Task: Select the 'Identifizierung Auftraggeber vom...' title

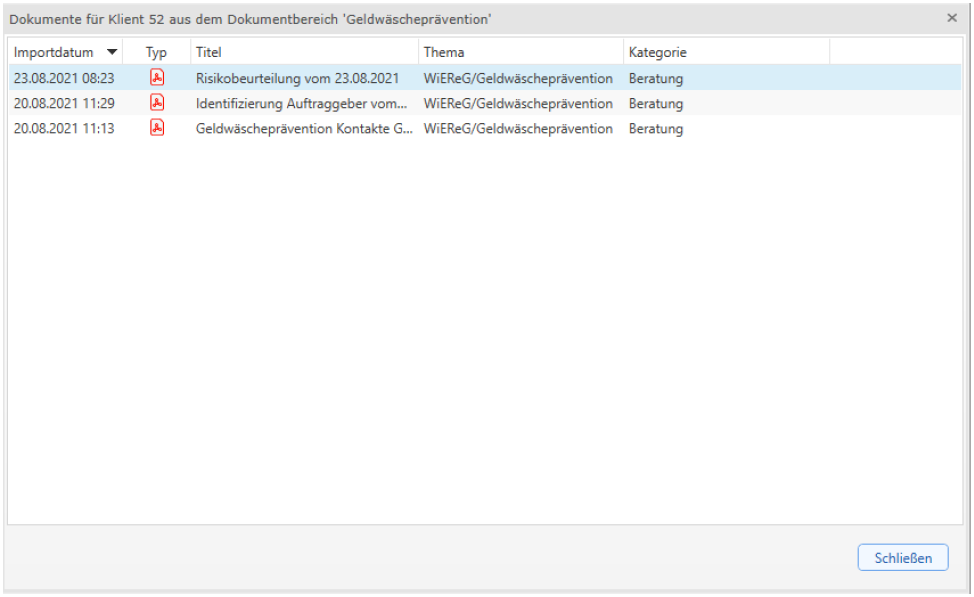Action: (301, 103)
